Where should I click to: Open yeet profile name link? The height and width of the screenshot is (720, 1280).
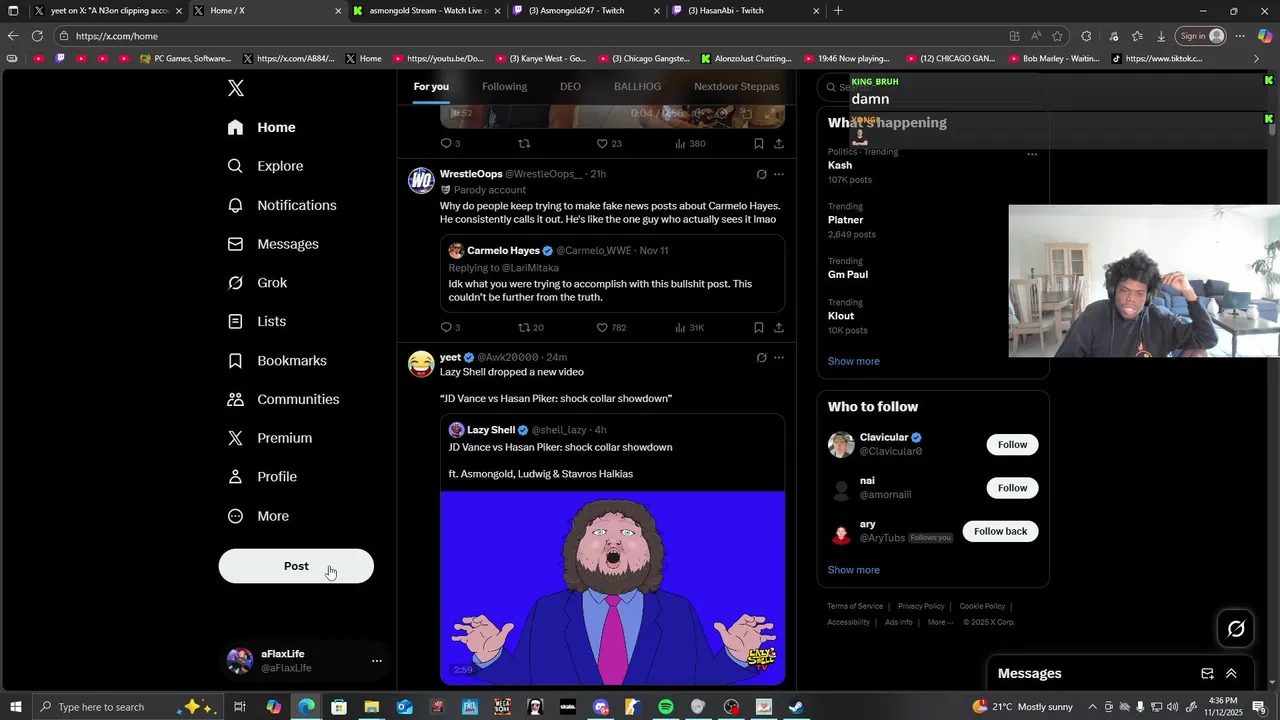click(x=450, y=357)
